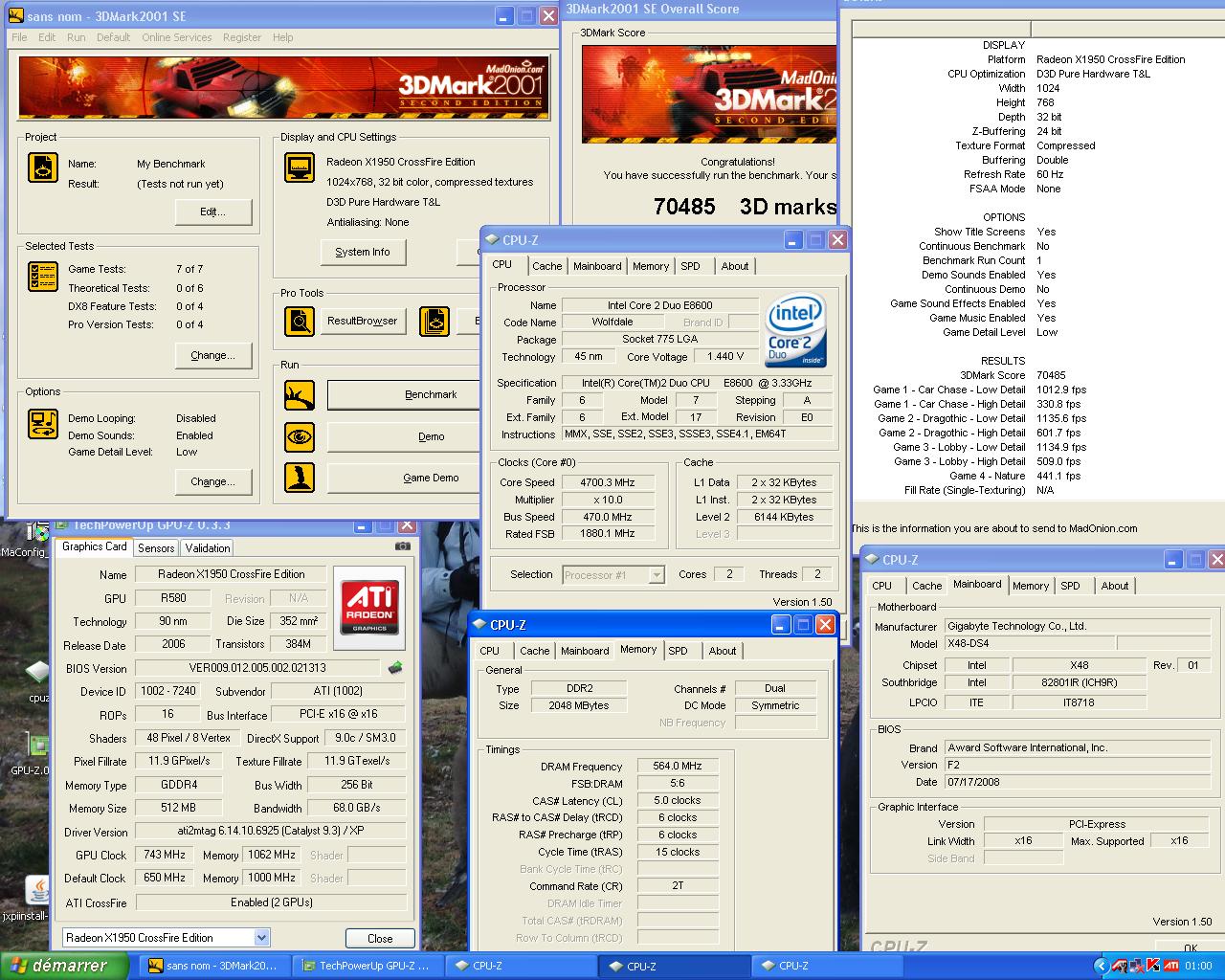The width and height of the screenshot is (1225, 980).
Task: Click the cpuz desktop shortcut icon
Action: click(x=37, y=671)
